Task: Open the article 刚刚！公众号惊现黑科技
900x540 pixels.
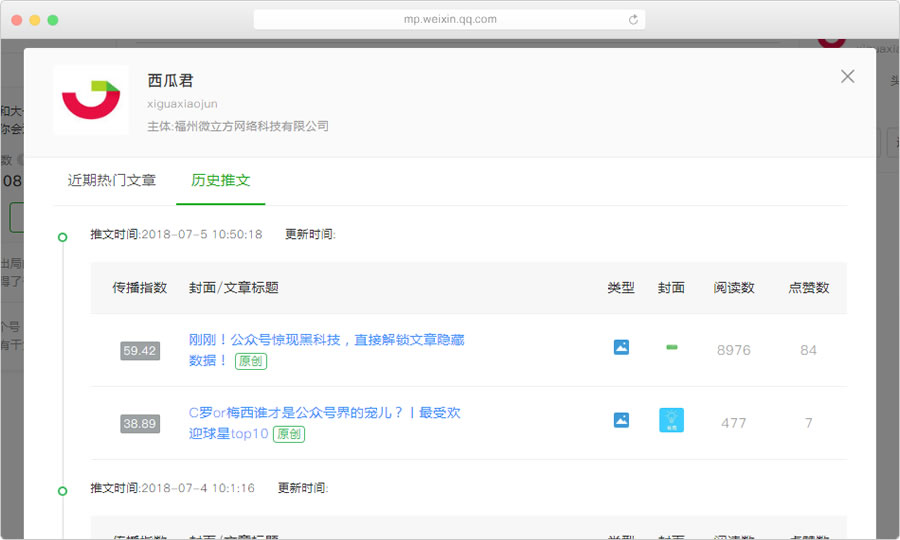Action: click(x=326, y=340)
